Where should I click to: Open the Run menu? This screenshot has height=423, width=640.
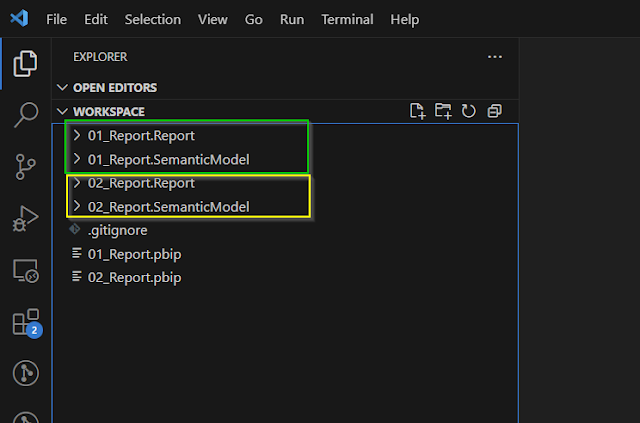[x=292, y=19]
